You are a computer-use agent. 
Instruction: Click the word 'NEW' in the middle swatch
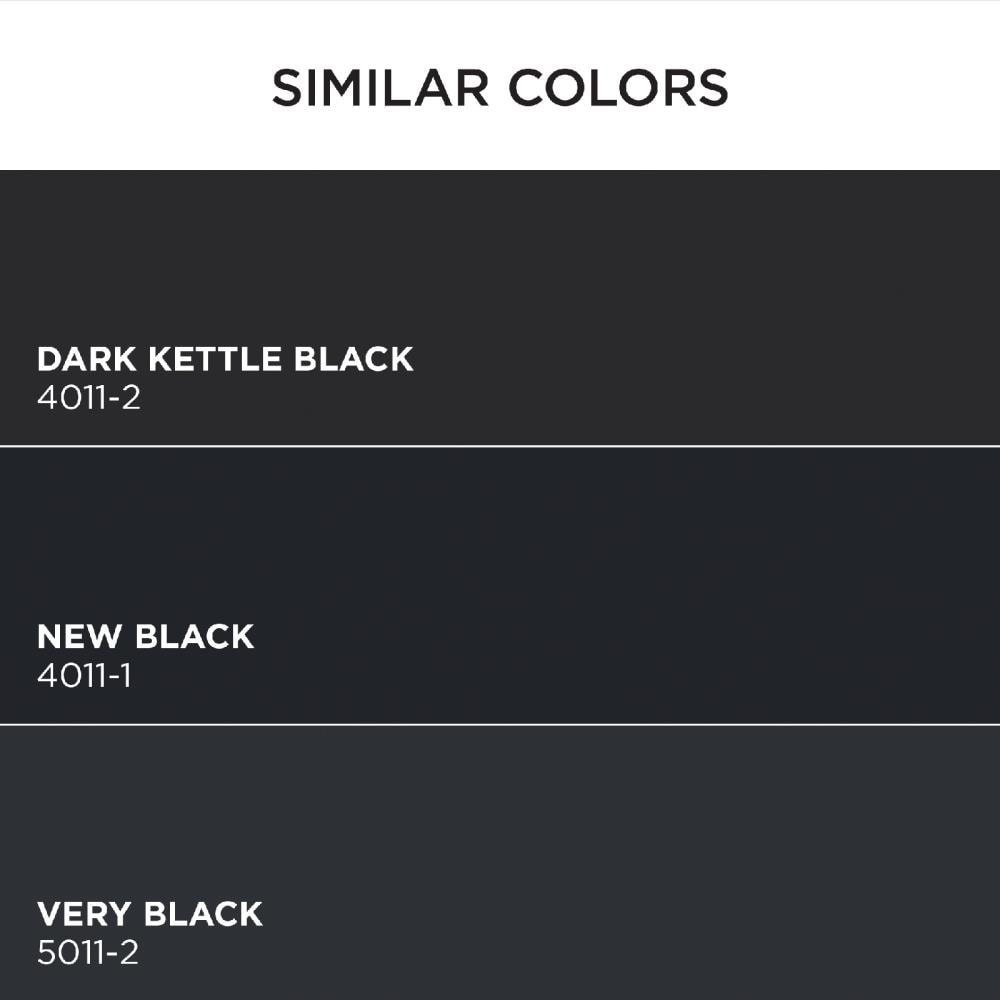tap(79, 636)
